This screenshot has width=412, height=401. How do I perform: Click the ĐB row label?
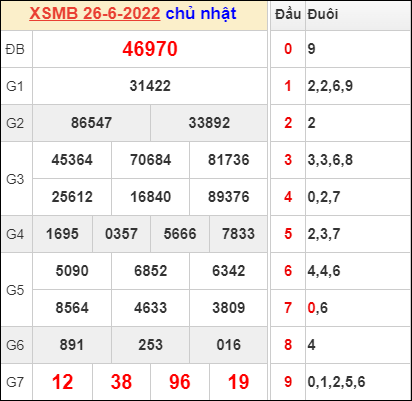[15, 49]
